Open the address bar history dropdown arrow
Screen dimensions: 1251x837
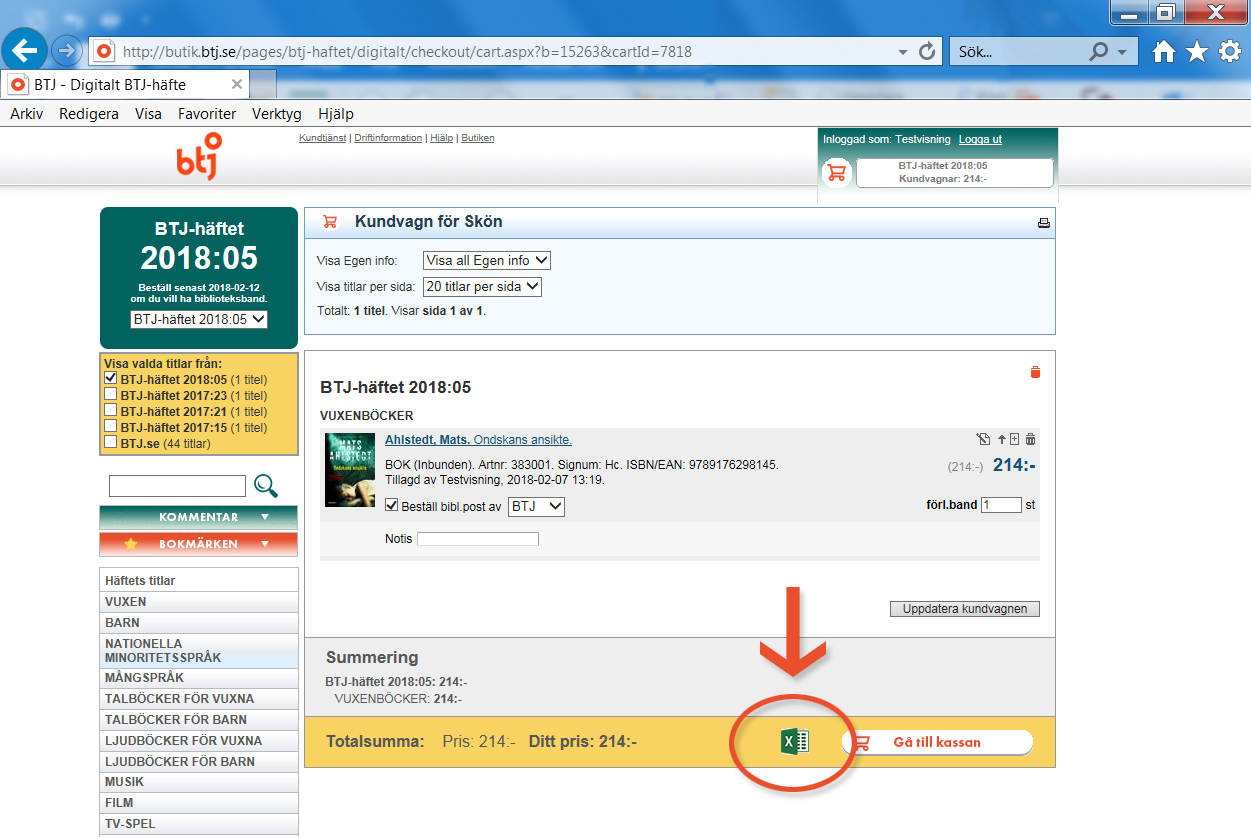(903, 51)
